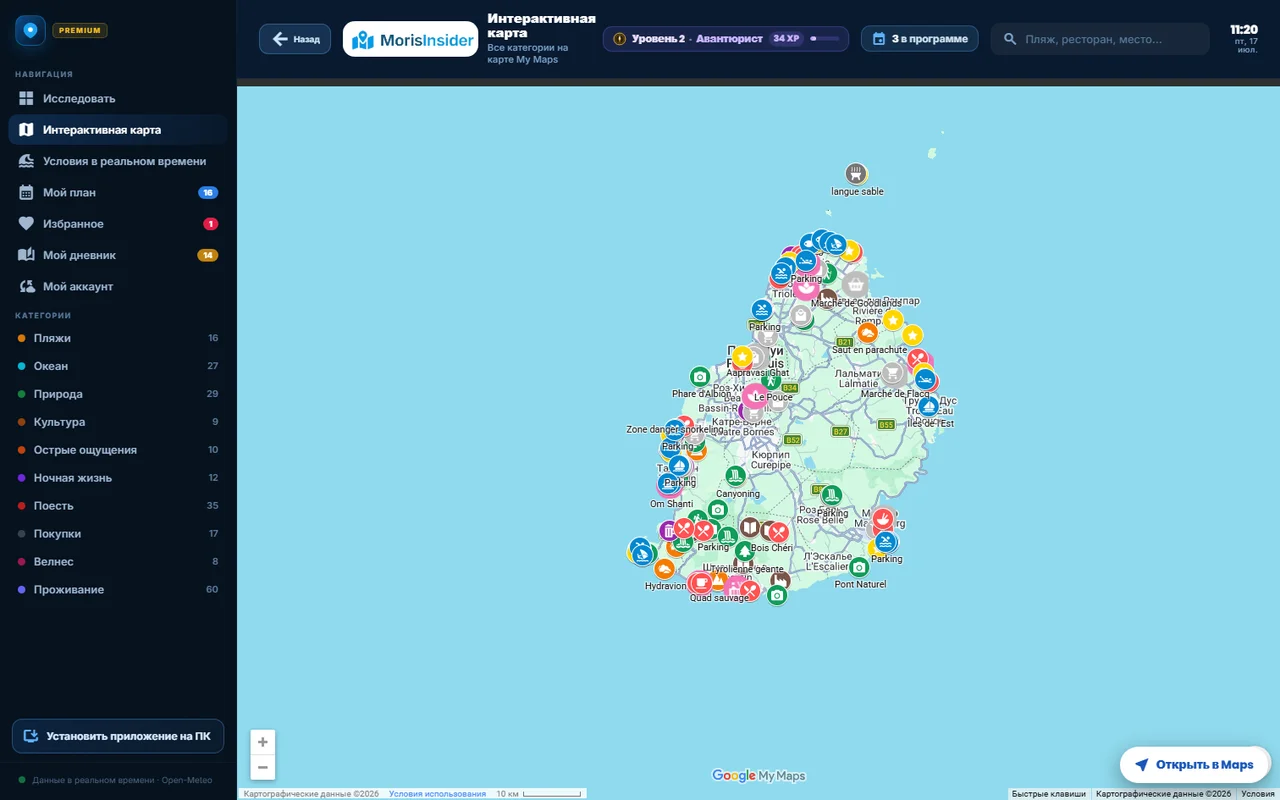Click the Pont Naturel camera marker
1280x800 pixels.
[x=858, y=567]
